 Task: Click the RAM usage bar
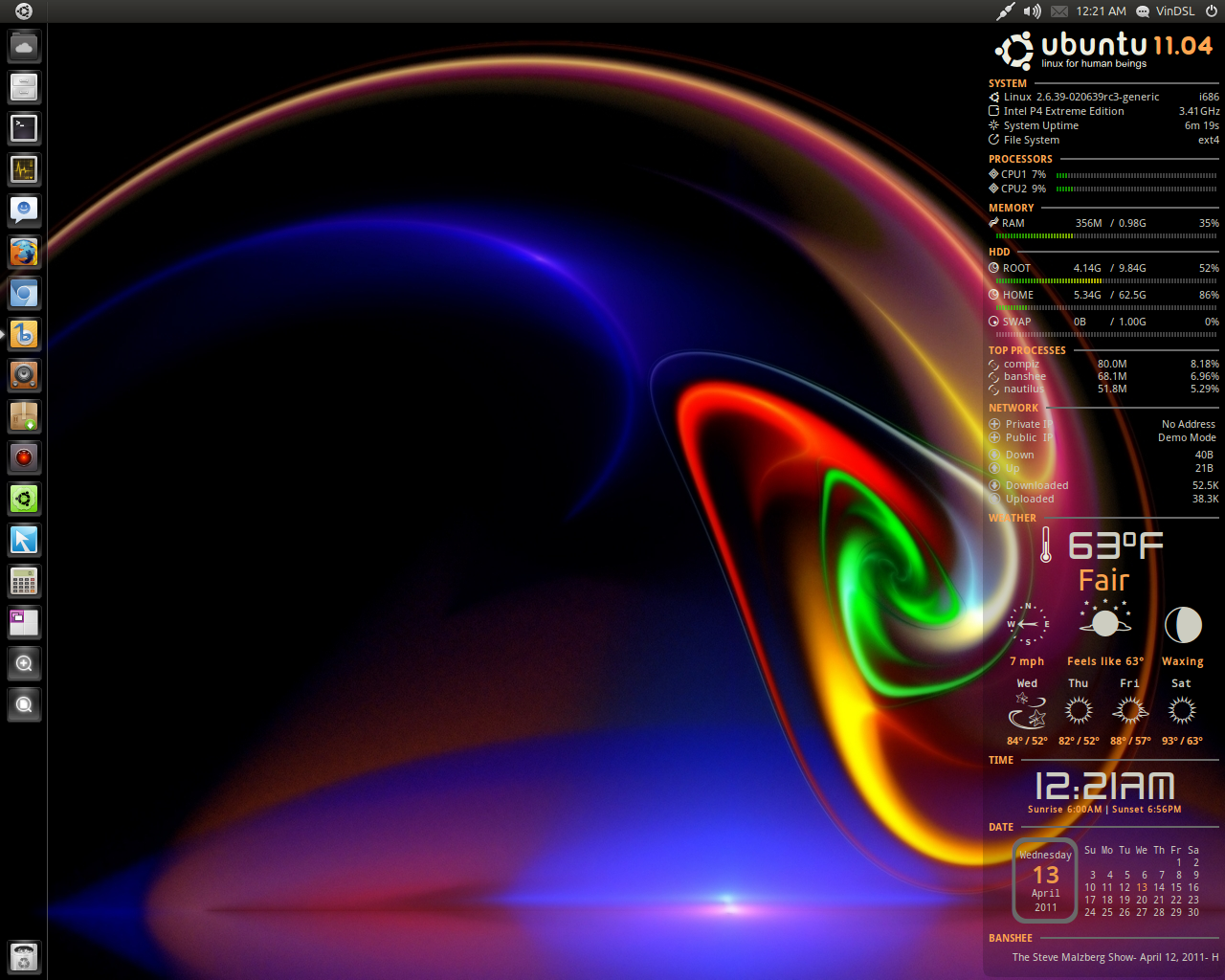click(x=1106, y=235)
